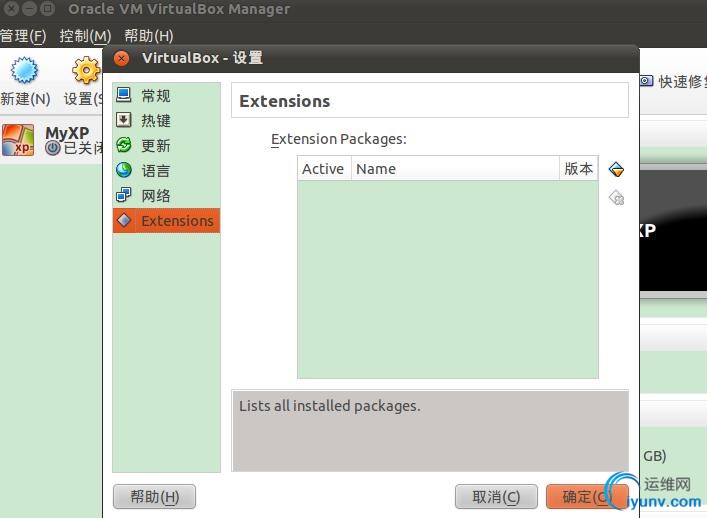Select the 更新 update icon in sidebar

click(x=124, y=145)
